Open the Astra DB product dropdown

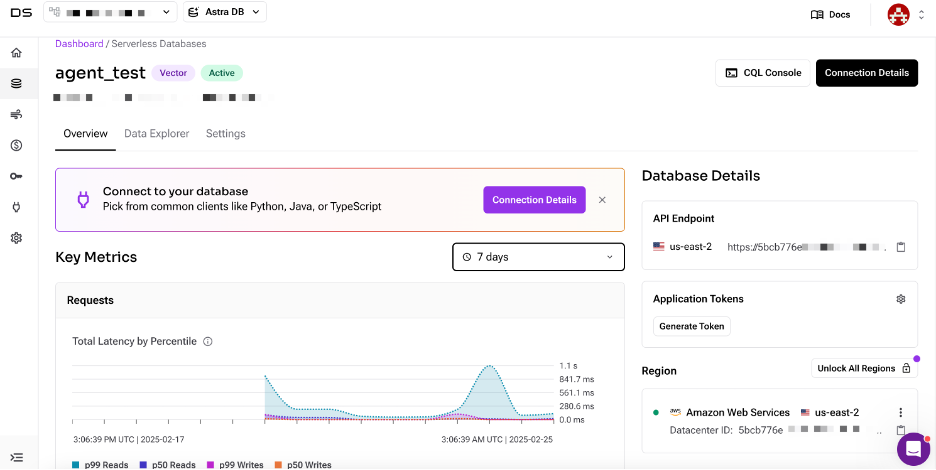point(225,12)
